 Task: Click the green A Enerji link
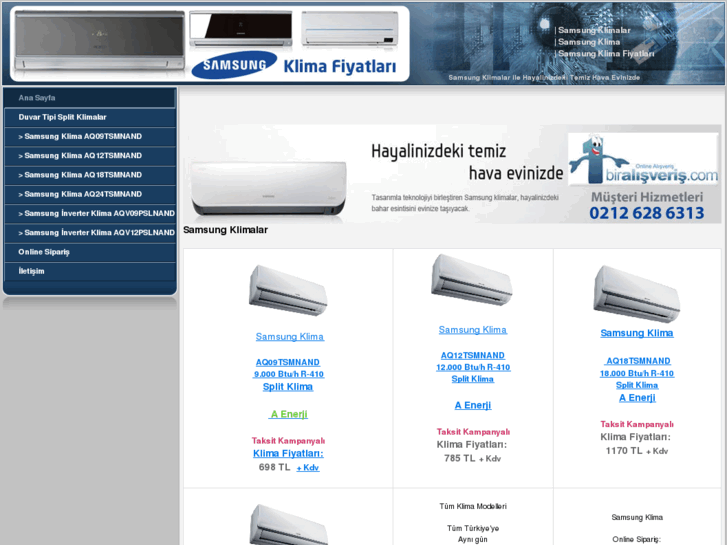click(x=289, y=414)
